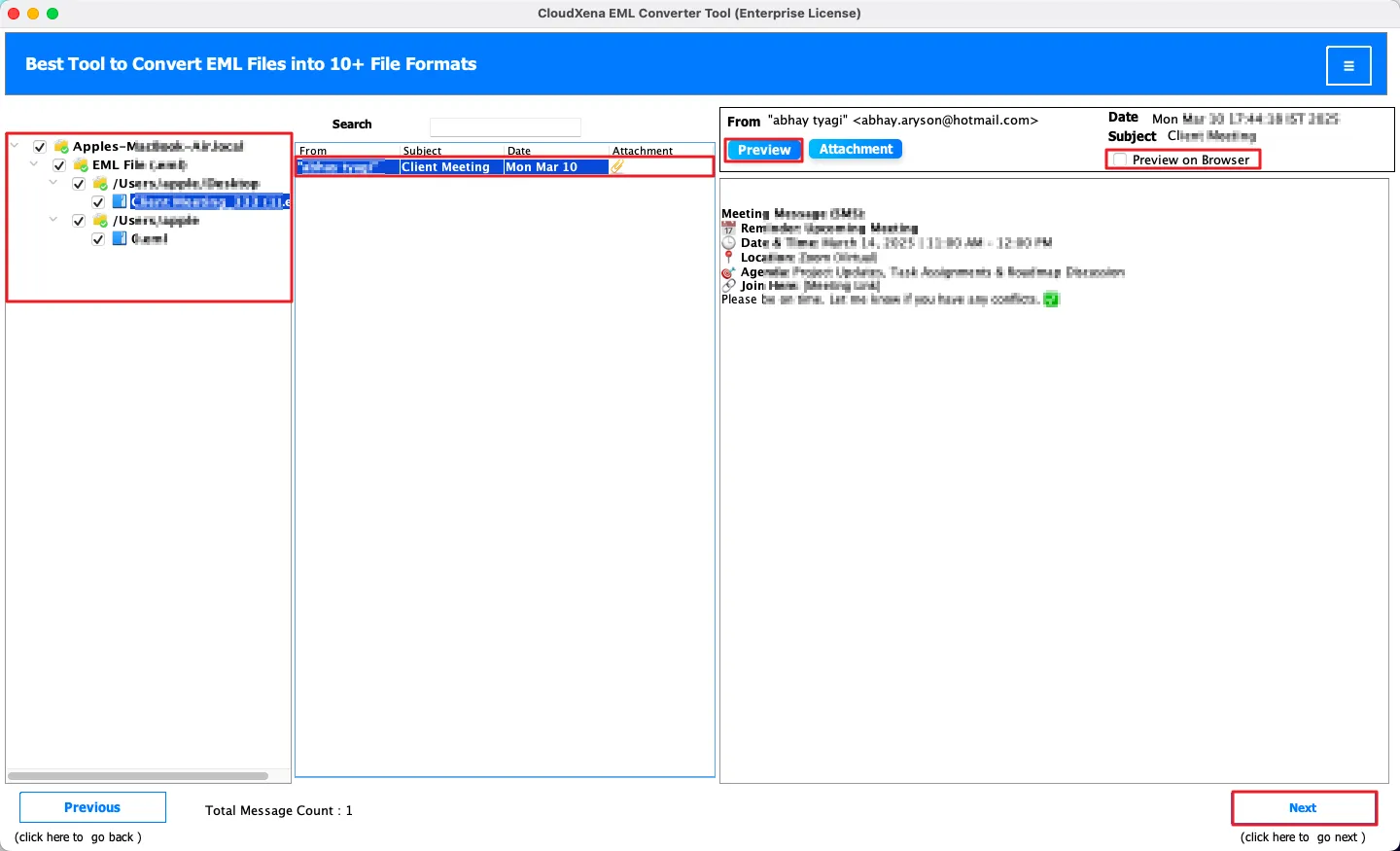The width and height of the screenshot is (1400, 851).
Task: Enable the Preview on Browser checkbox
Action: [1120, 160]
